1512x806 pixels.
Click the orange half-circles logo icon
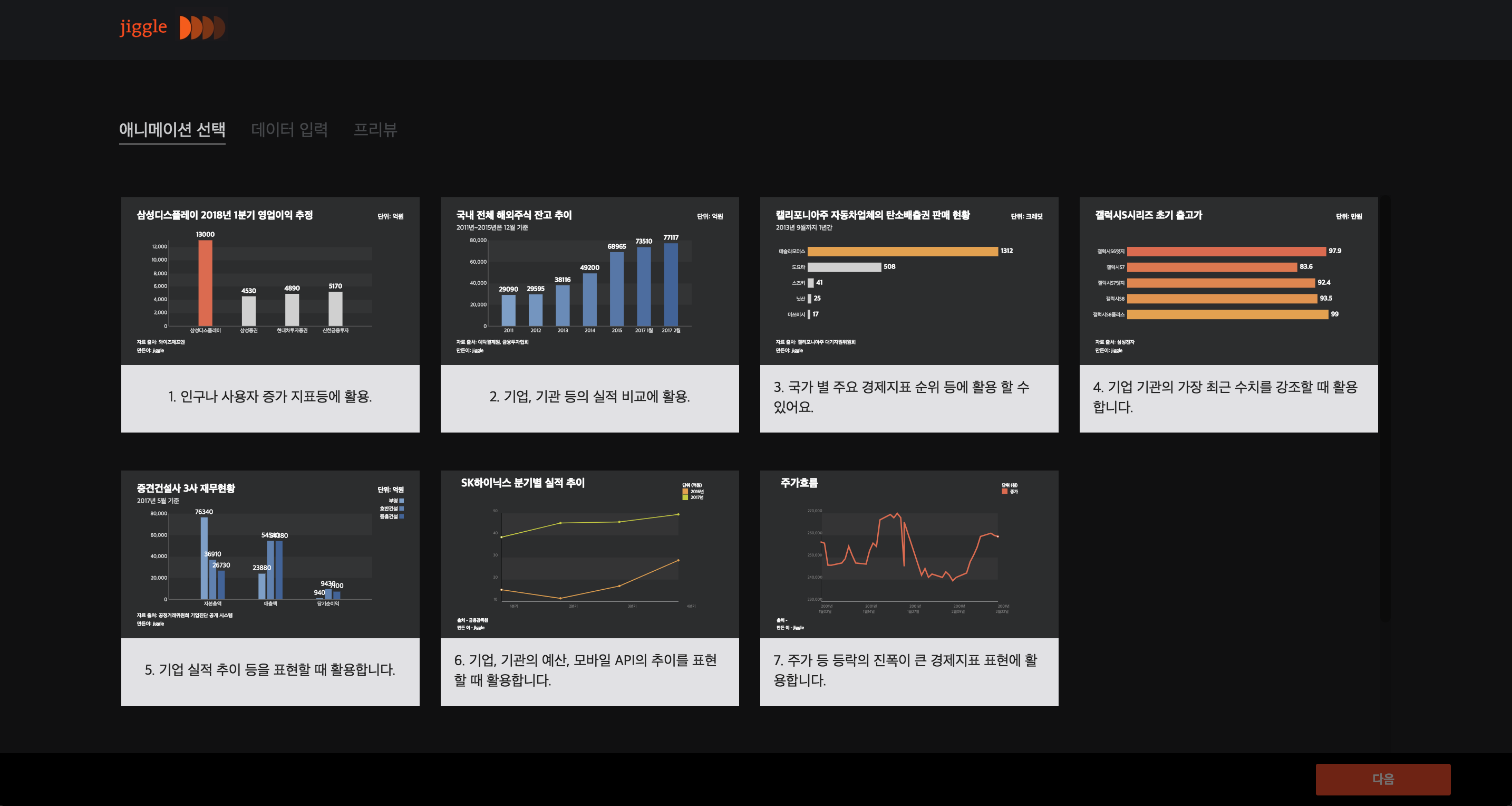202,27
